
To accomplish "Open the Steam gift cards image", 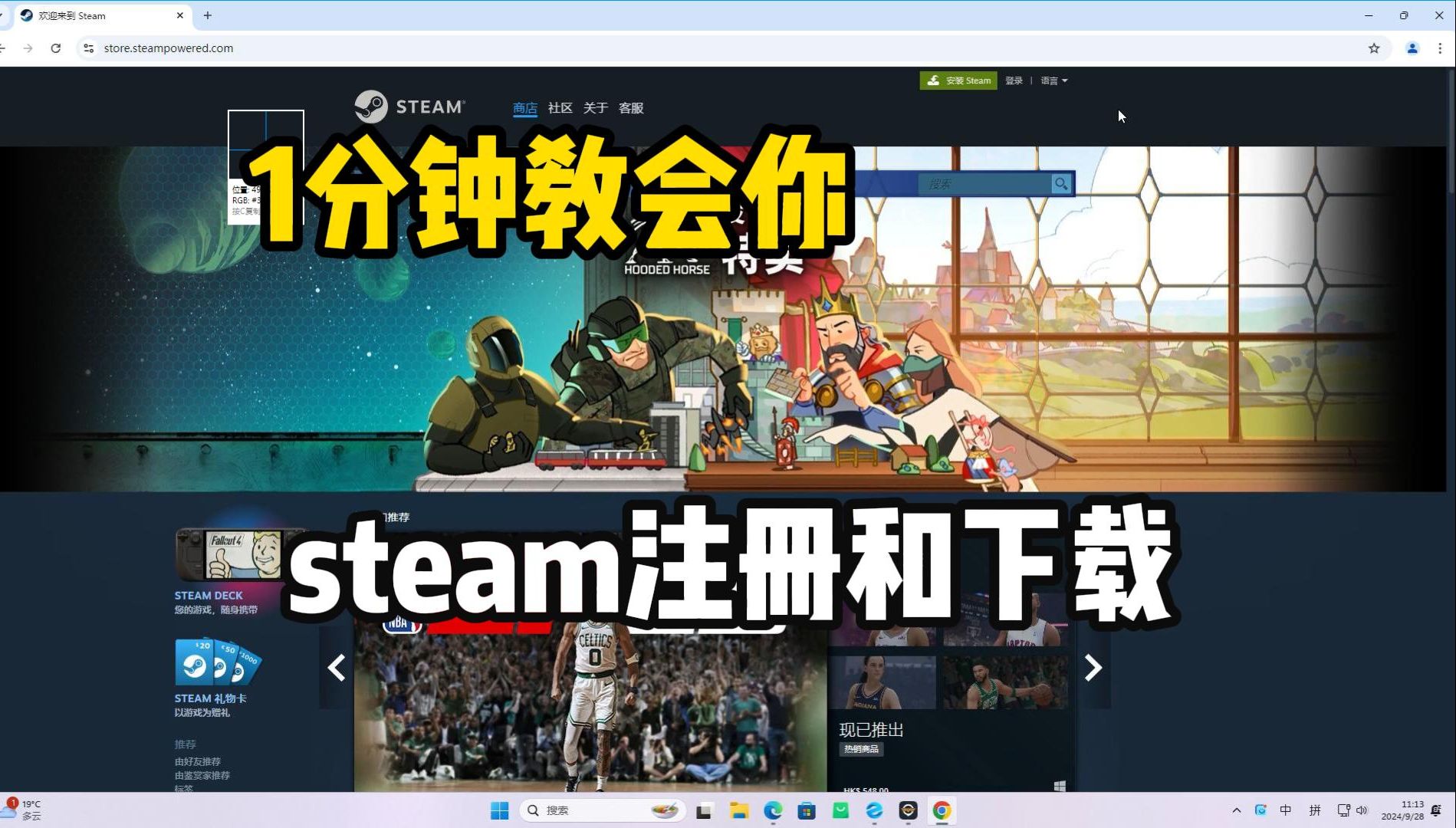I will point(218,662).
